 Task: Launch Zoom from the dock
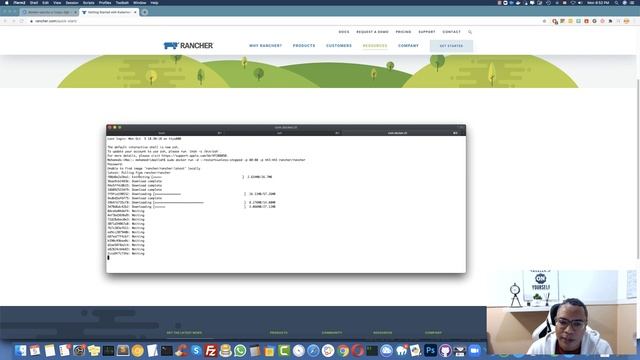[x=474, y=350]
